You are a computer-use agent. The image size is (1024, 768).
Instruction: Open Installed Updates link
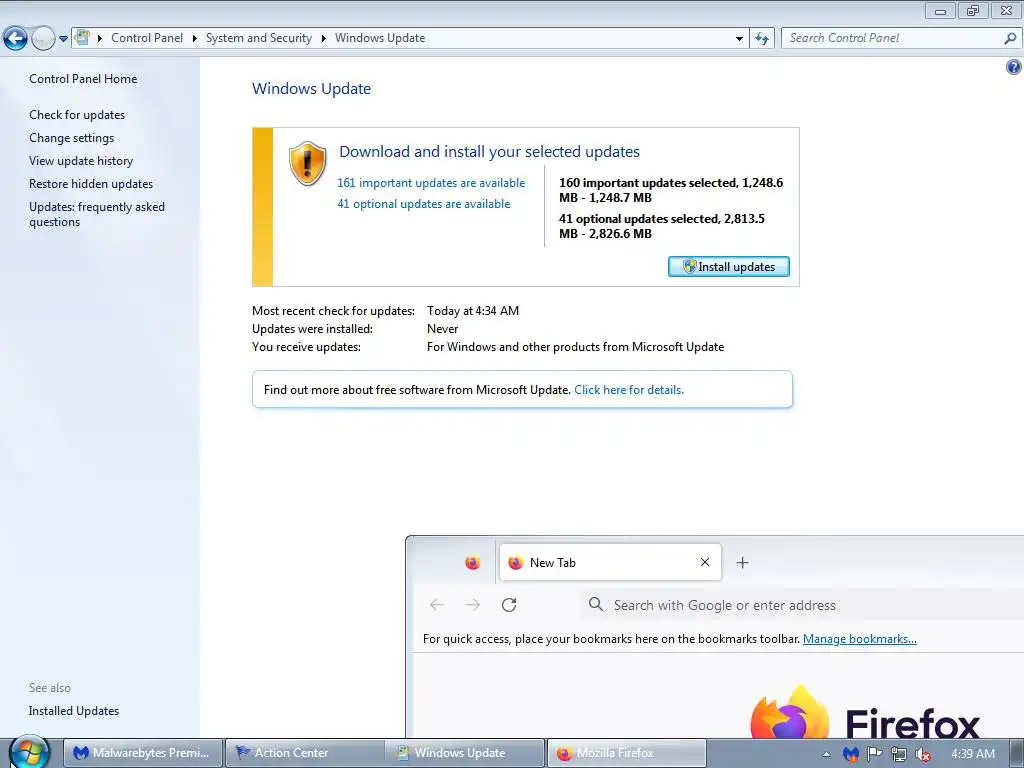pos(74,711)
